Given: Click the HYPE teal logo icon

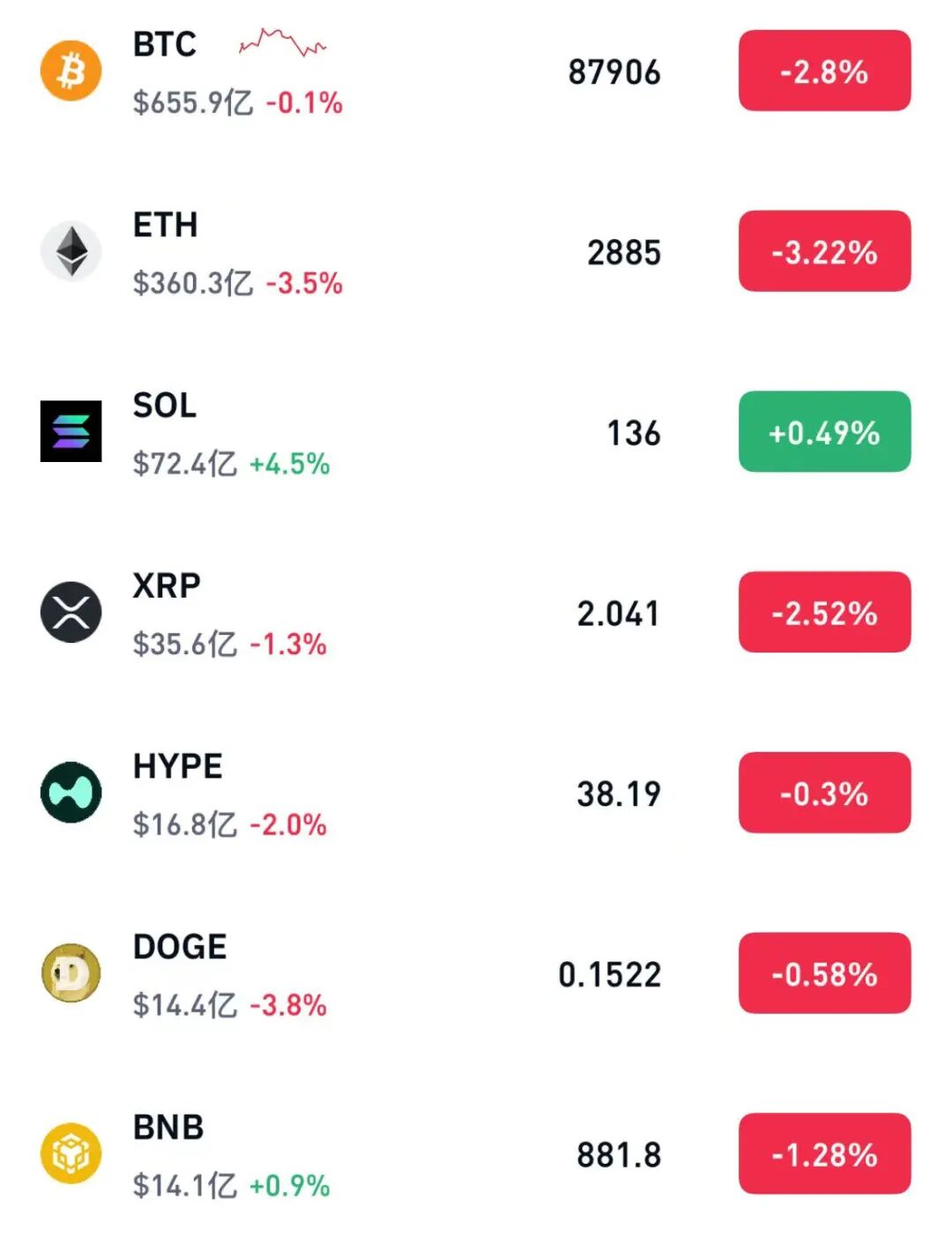Looking at the screenshot, I should 71,792.
